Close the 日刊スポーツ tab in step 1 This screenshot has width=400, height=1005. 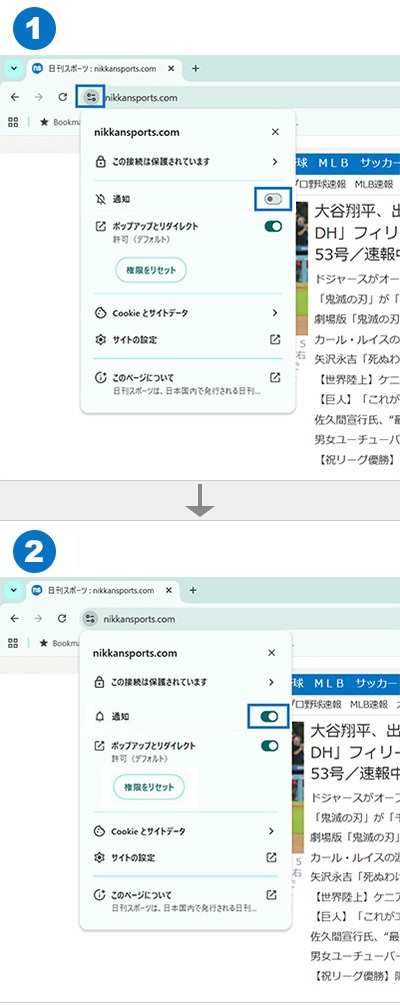171,69
